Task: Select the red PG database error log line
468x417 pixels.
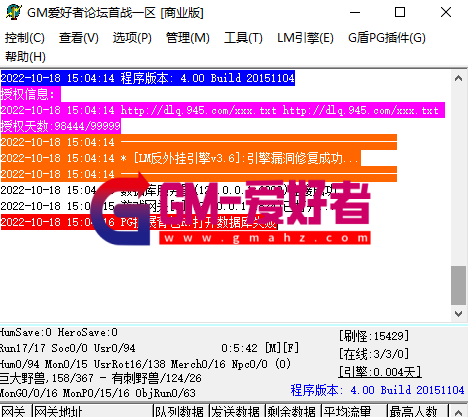Action: tap(139, 222)
